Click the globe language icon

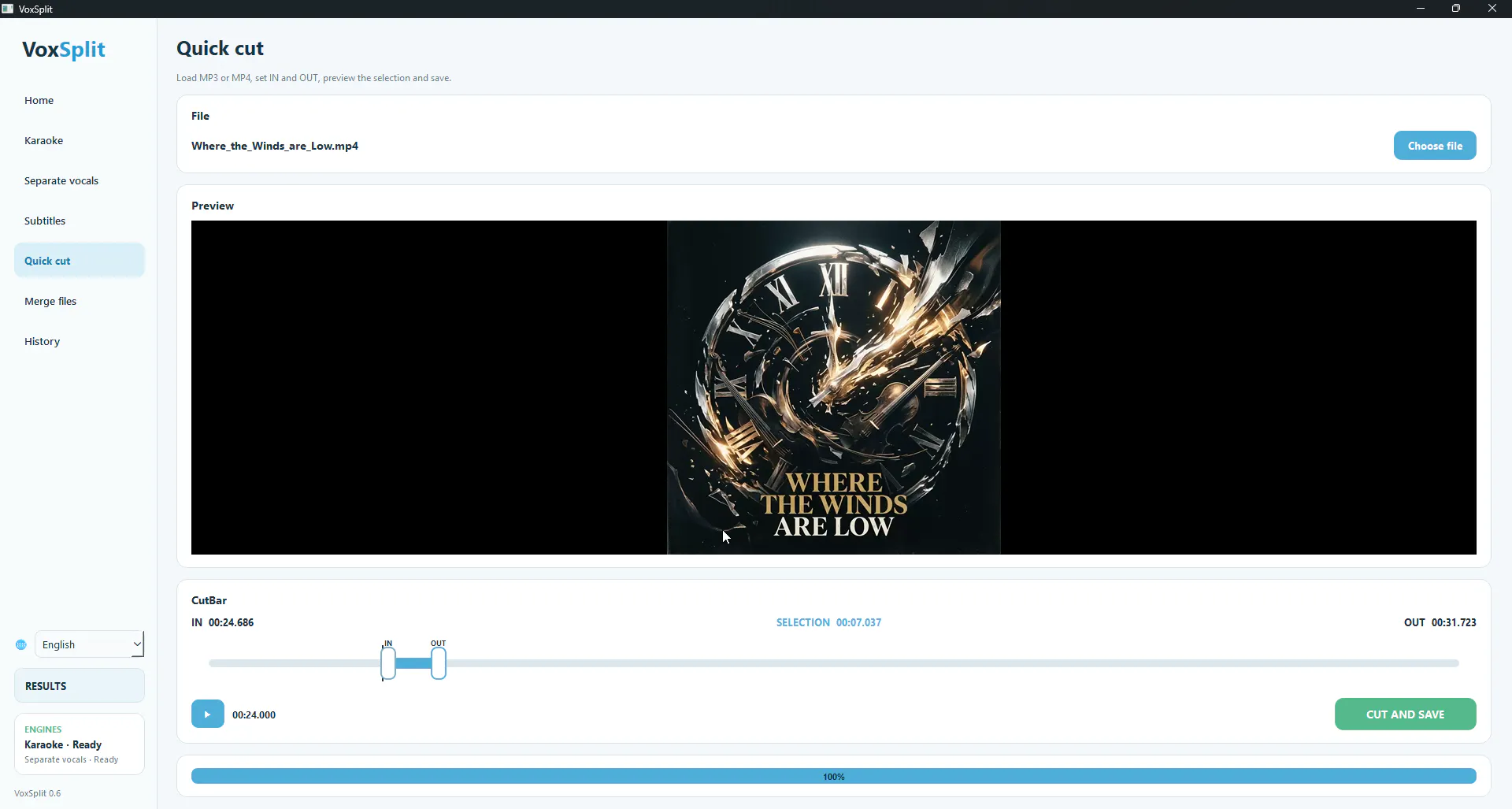[x=21, y=645]
